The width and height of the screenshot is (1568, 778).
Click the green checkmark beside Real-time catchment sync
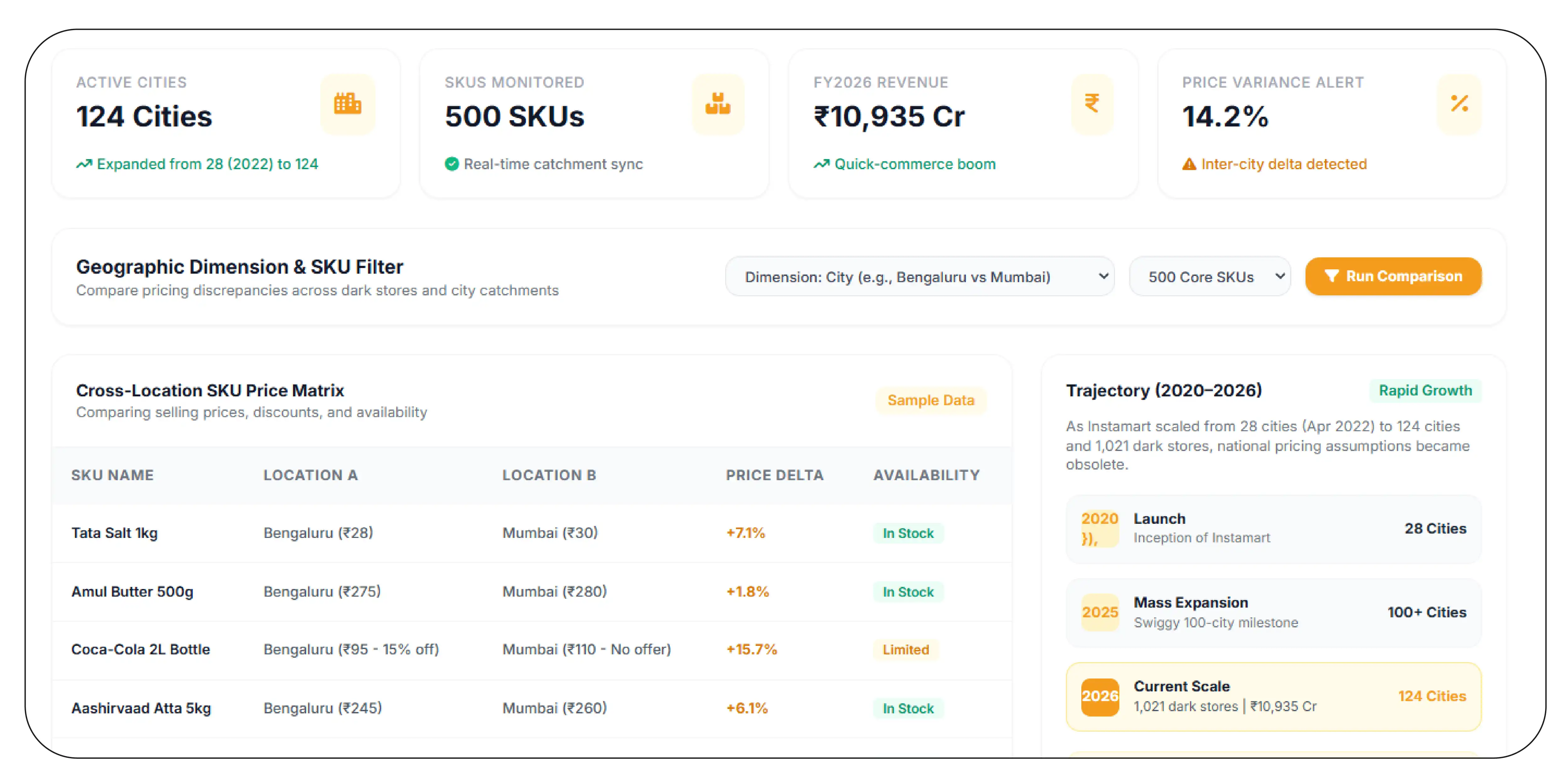pos(451,164)
